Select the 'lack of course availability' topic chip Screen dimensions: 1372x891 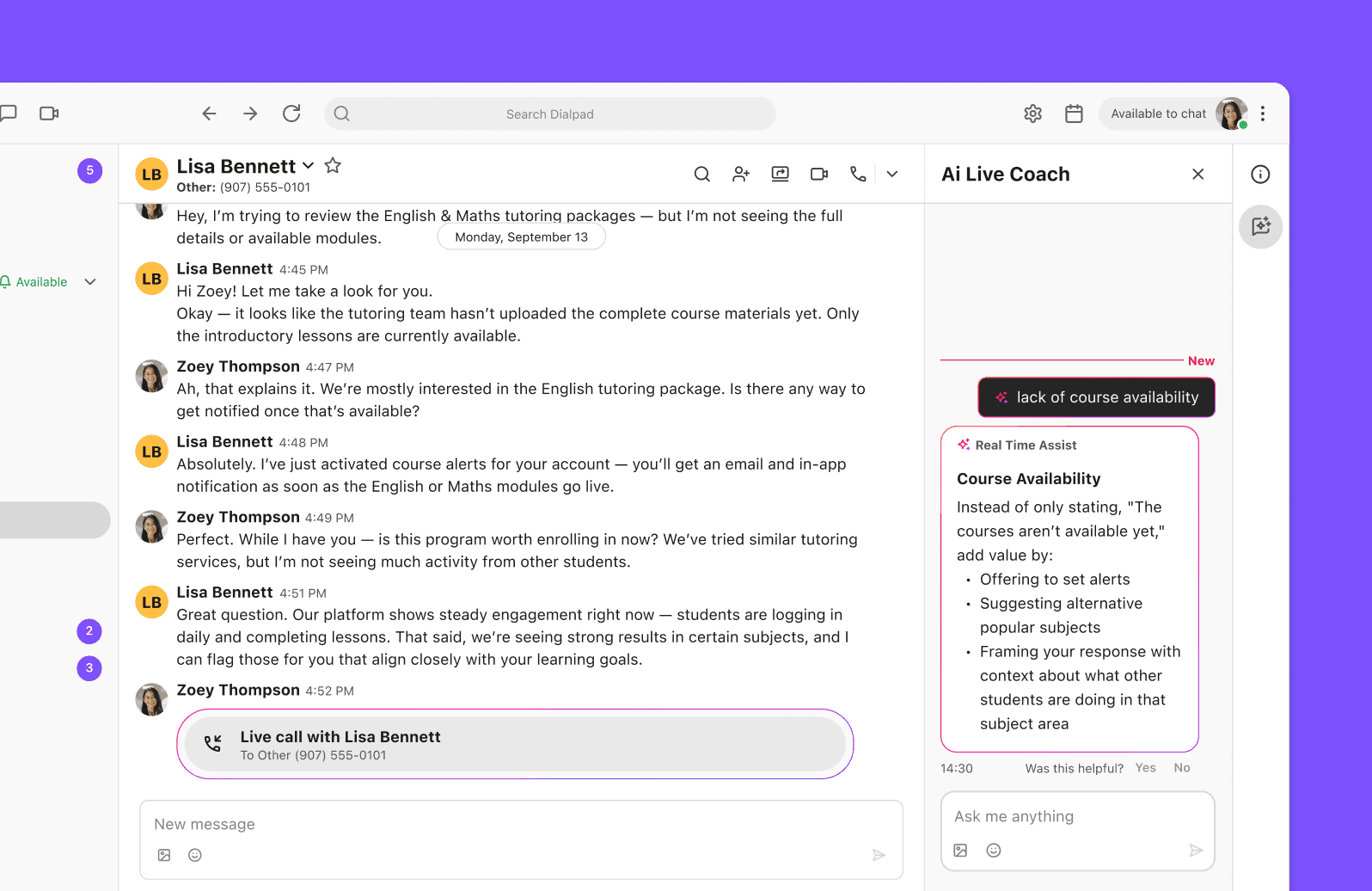point(1096,397)
